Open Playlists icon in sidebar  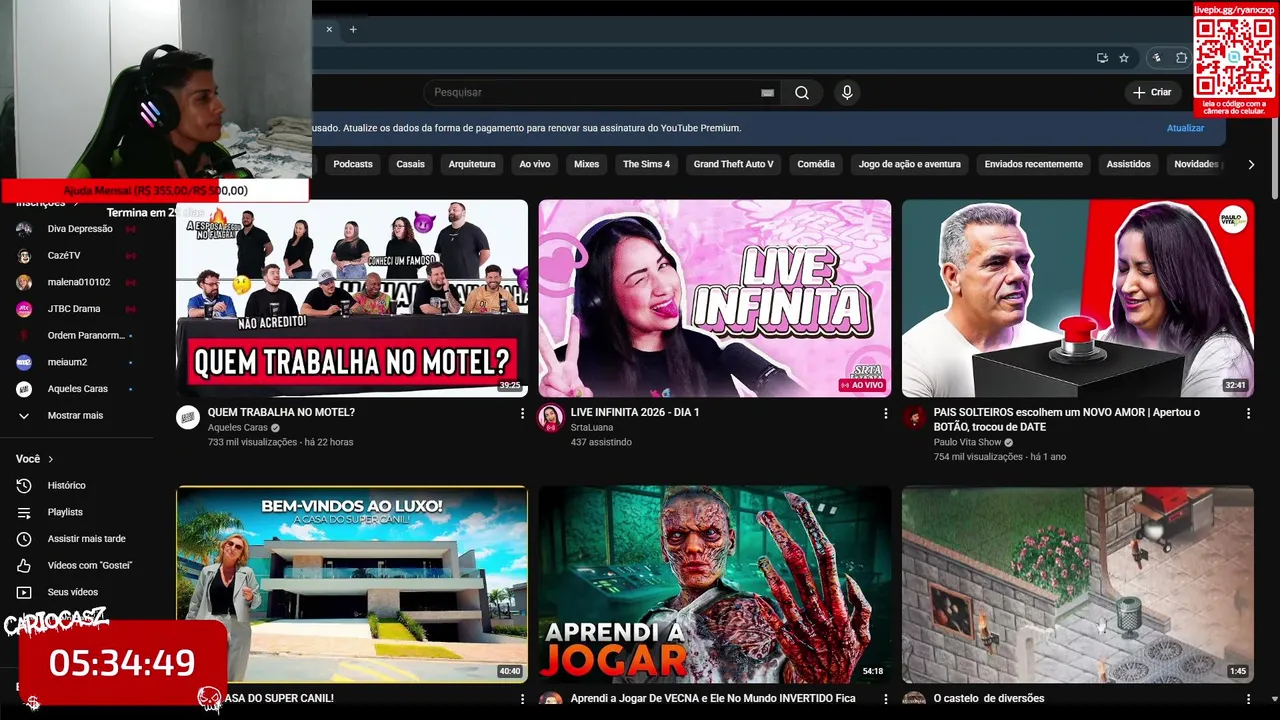(24, 512)
